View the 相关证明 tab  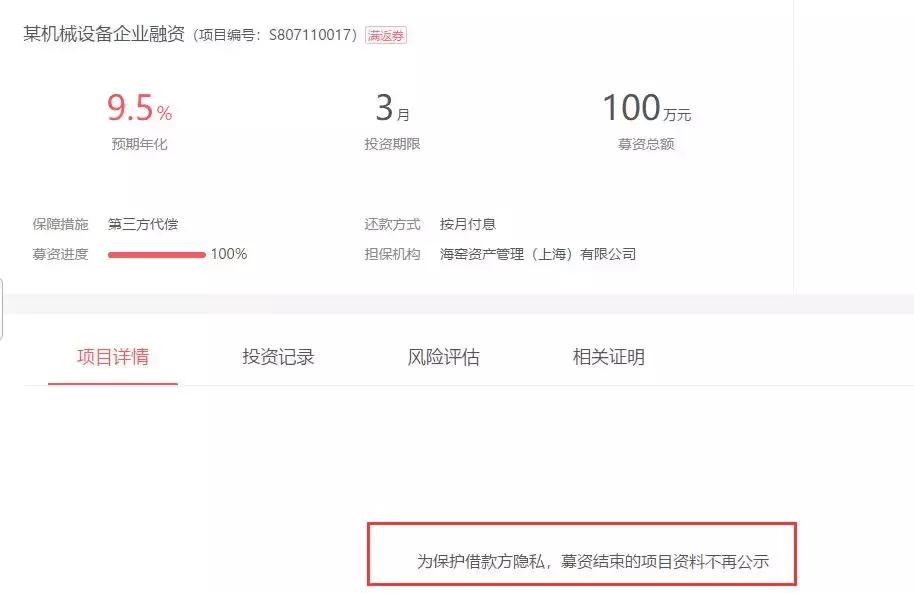coord(609,357)
